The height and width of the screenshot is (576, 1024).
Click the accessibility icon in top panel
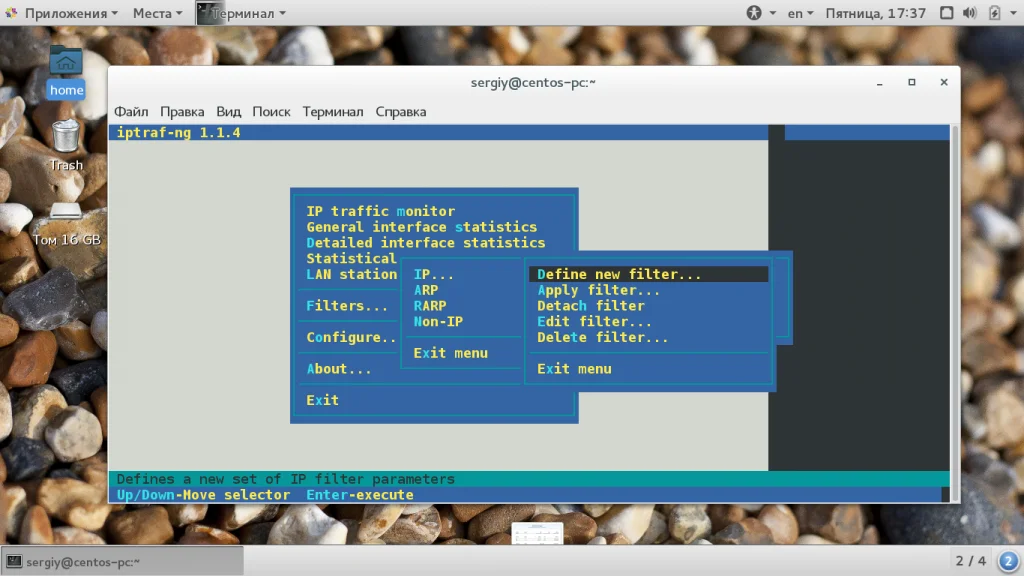point(754,13)
